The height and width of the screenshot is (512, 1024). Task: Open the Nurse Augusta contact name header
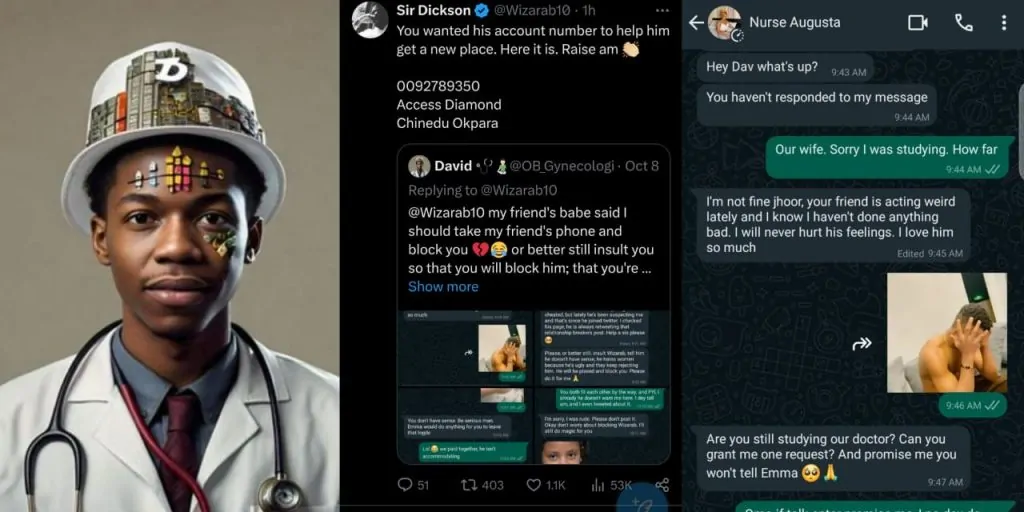(x=795, y=22)
